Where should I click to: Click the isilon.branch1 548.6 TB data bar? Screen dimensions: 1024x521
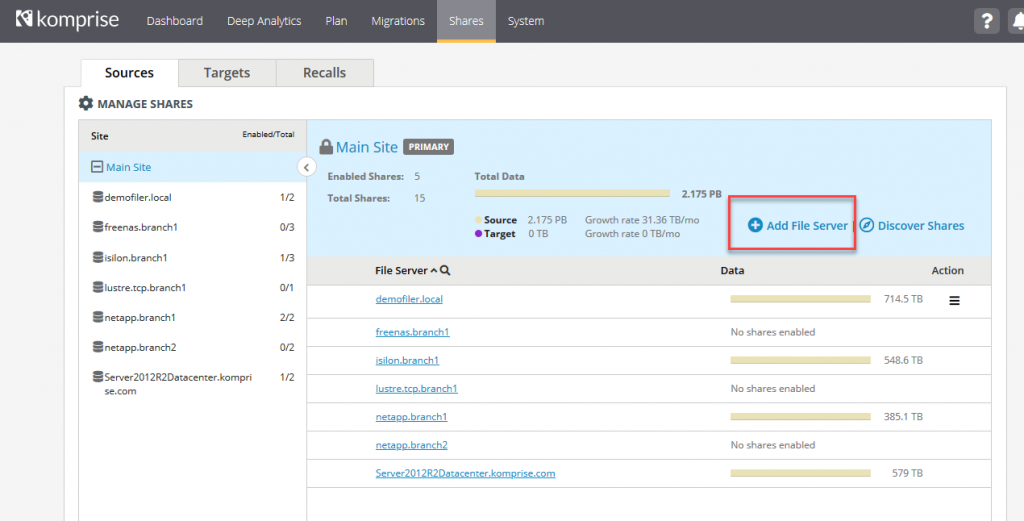[x=800, y=360]
